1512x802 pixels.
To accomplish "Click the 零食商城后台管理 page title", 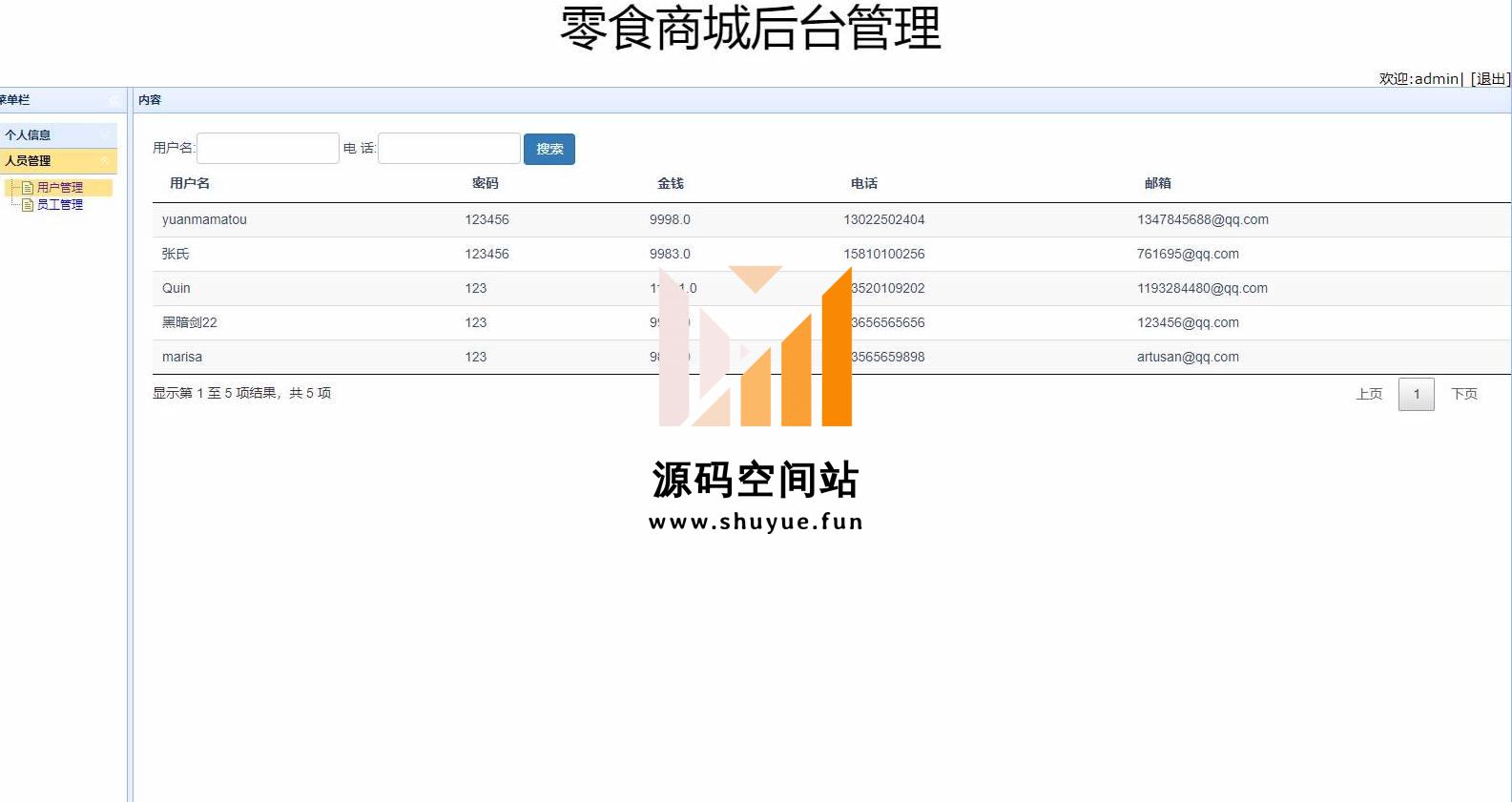I will [x=751, y=29].
